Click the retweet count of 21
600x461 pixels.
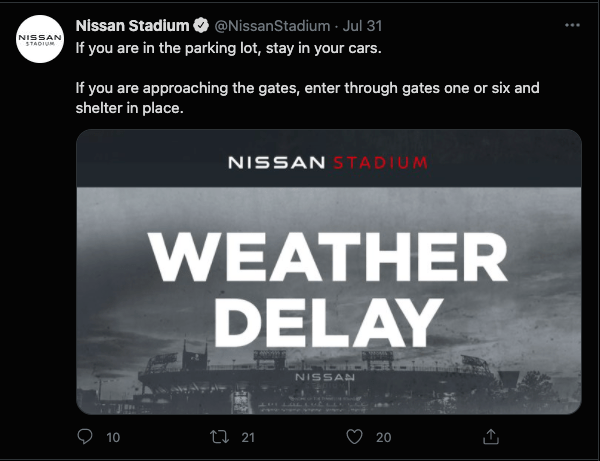coord(249,437)
